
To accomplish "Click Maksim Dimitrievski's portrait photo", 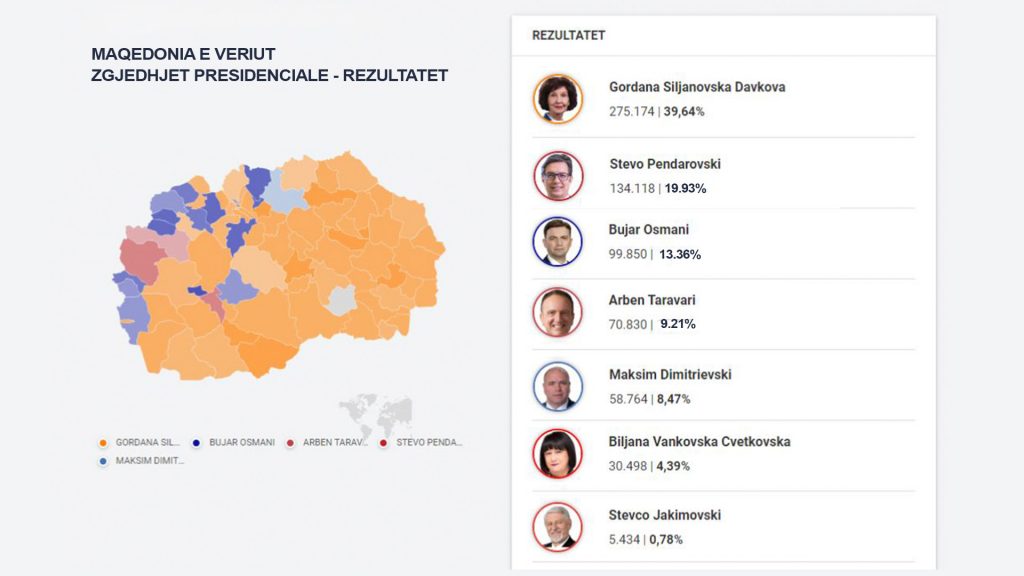I will [x=558, y=387].
